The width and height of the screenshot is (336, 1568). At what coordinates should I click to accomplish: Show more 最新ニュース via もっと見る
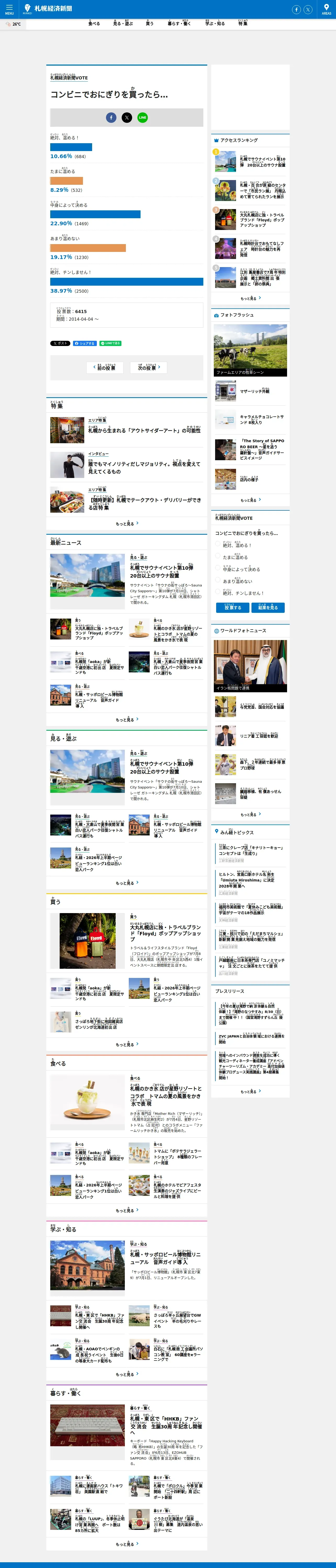[127, 719]
